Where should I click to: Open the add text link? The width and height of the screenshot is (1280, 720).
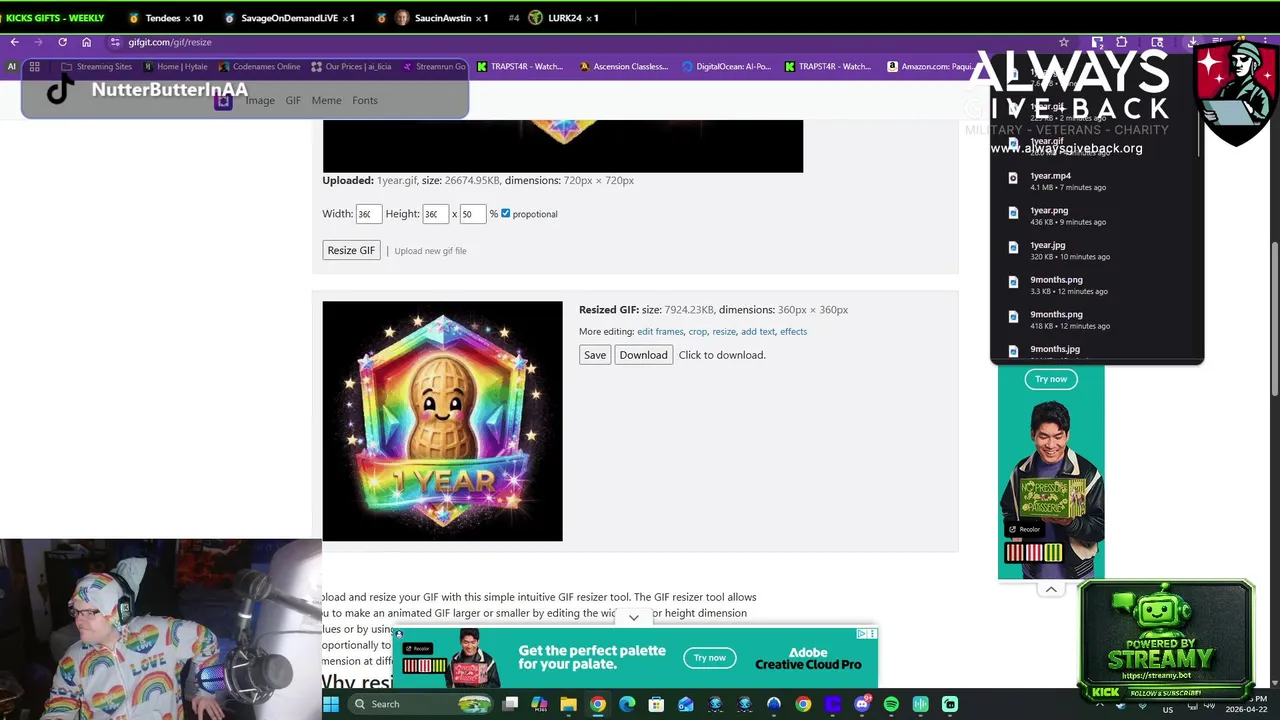tap(758, 332)
